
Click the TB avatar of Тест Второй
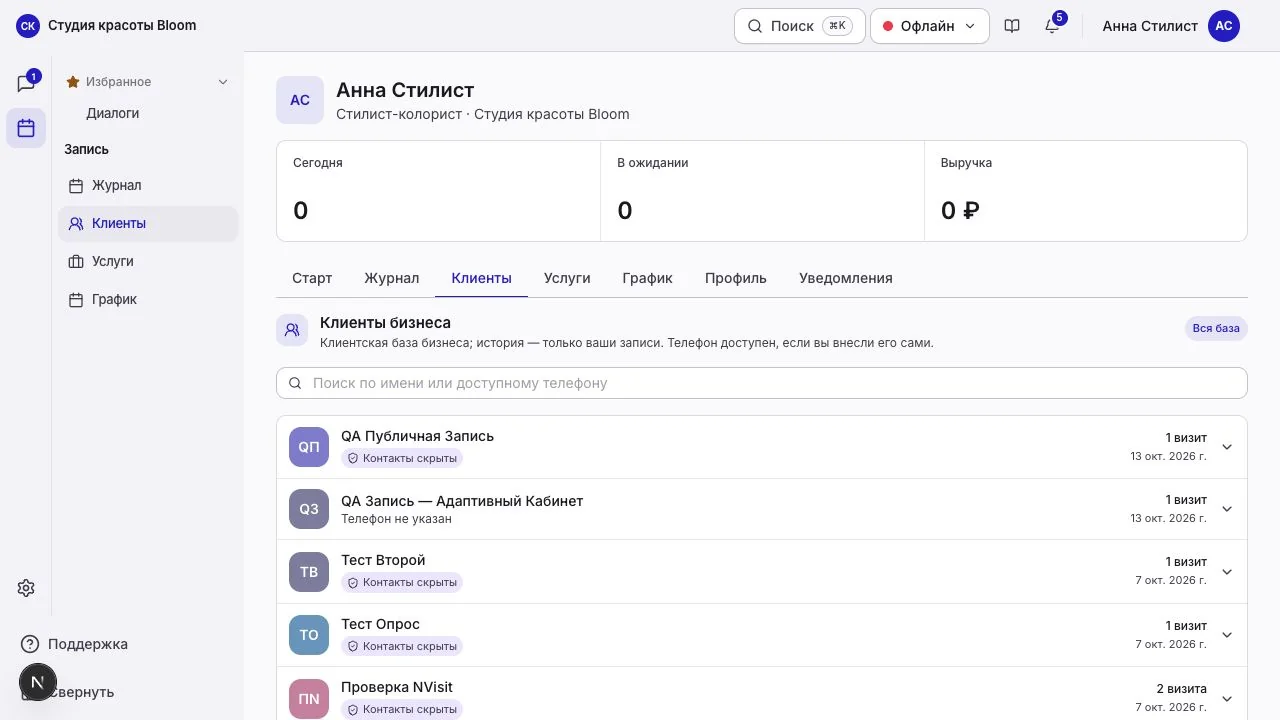coord(309,572)
